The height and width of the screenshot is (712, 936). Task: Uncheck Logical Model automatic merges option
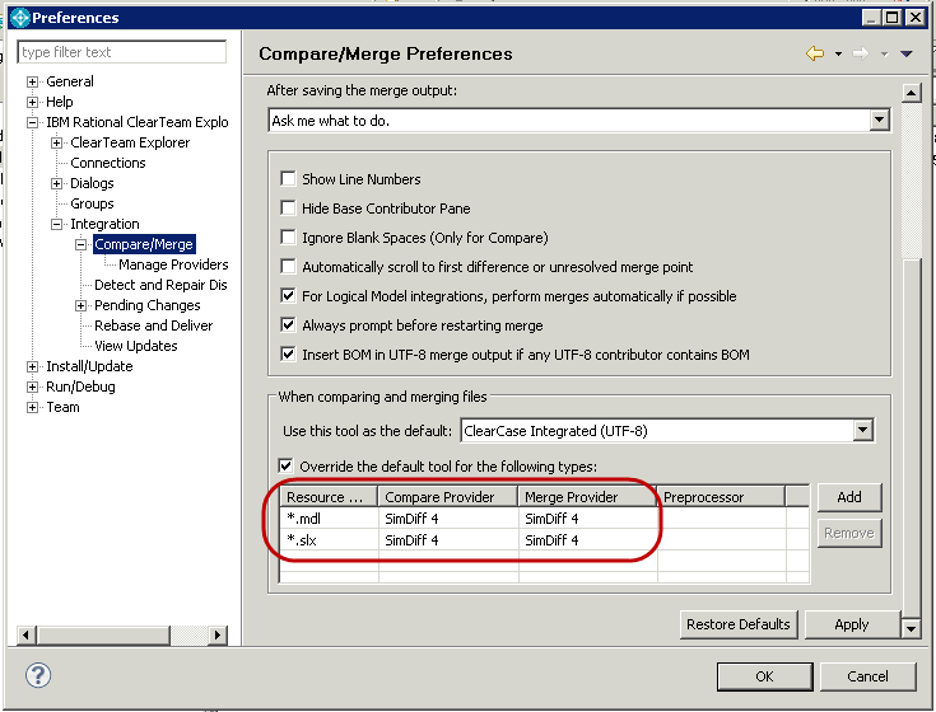pyautogui.click(x=288, y=296)
